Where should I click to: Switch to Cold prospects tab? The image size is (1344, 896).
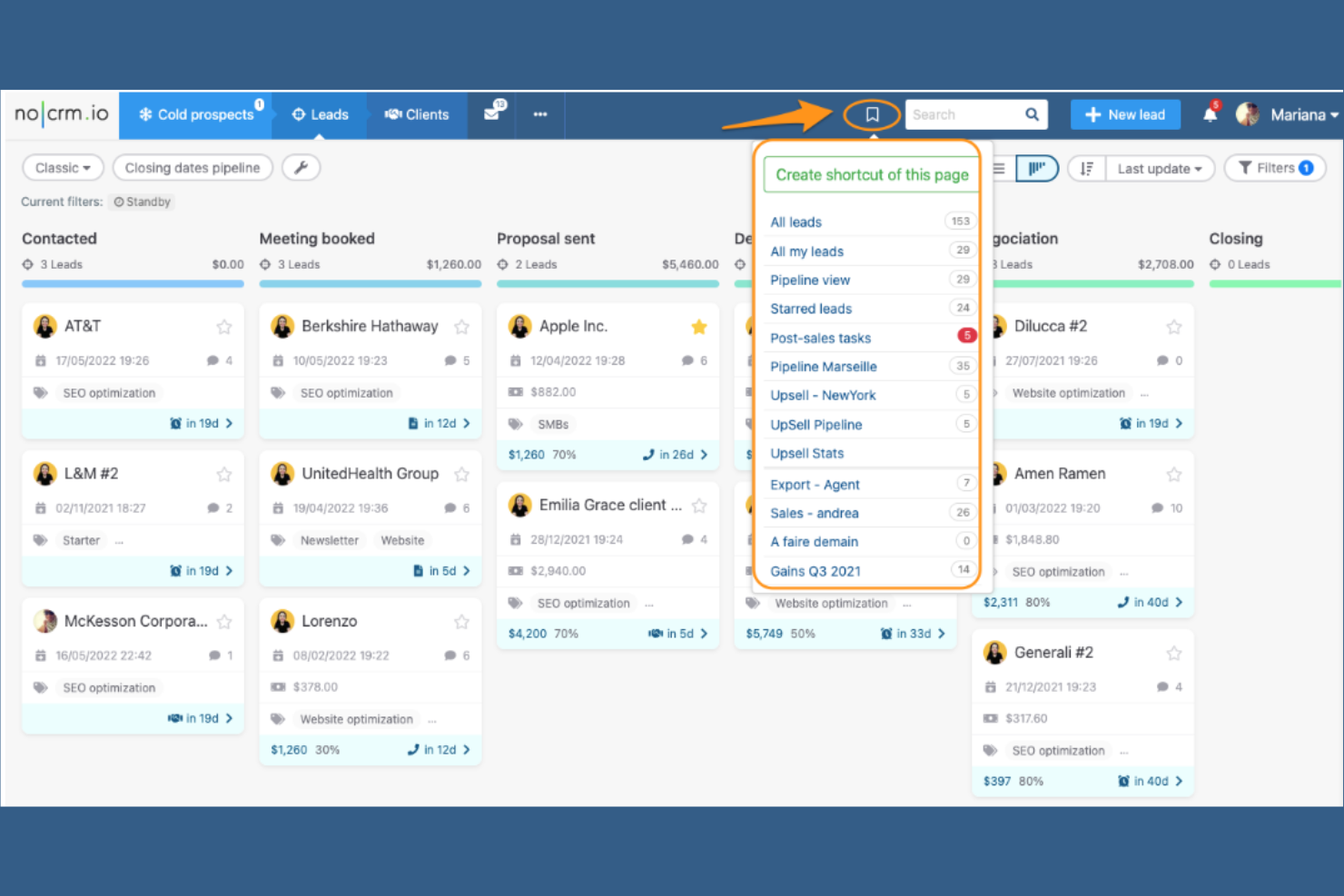195,114
